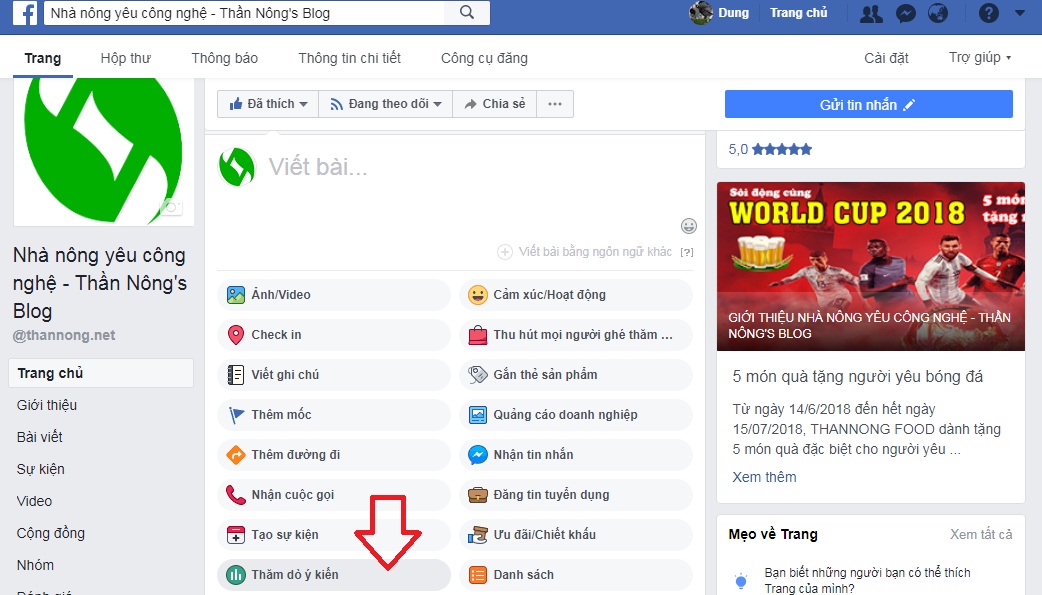Screen dimensions: 1042x595
Task: Click the Check in pin icon
Action: click(236, 335)
